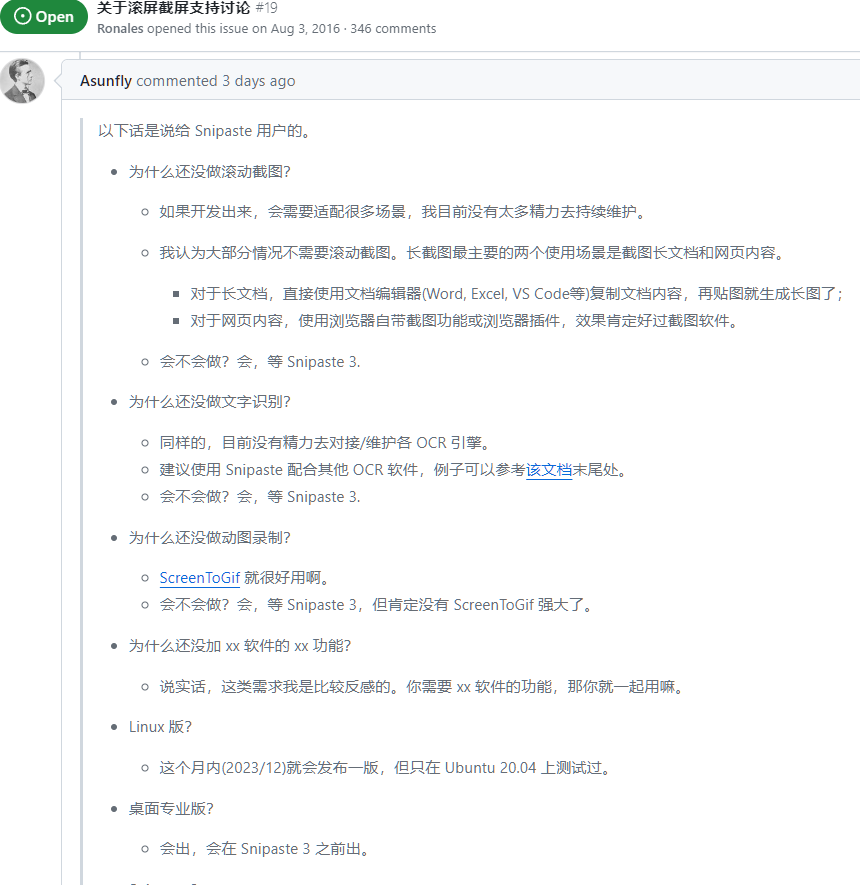Click Asunfly username in comment header
This screenshot has height=885, width=860.
click(x=106, y=81)
